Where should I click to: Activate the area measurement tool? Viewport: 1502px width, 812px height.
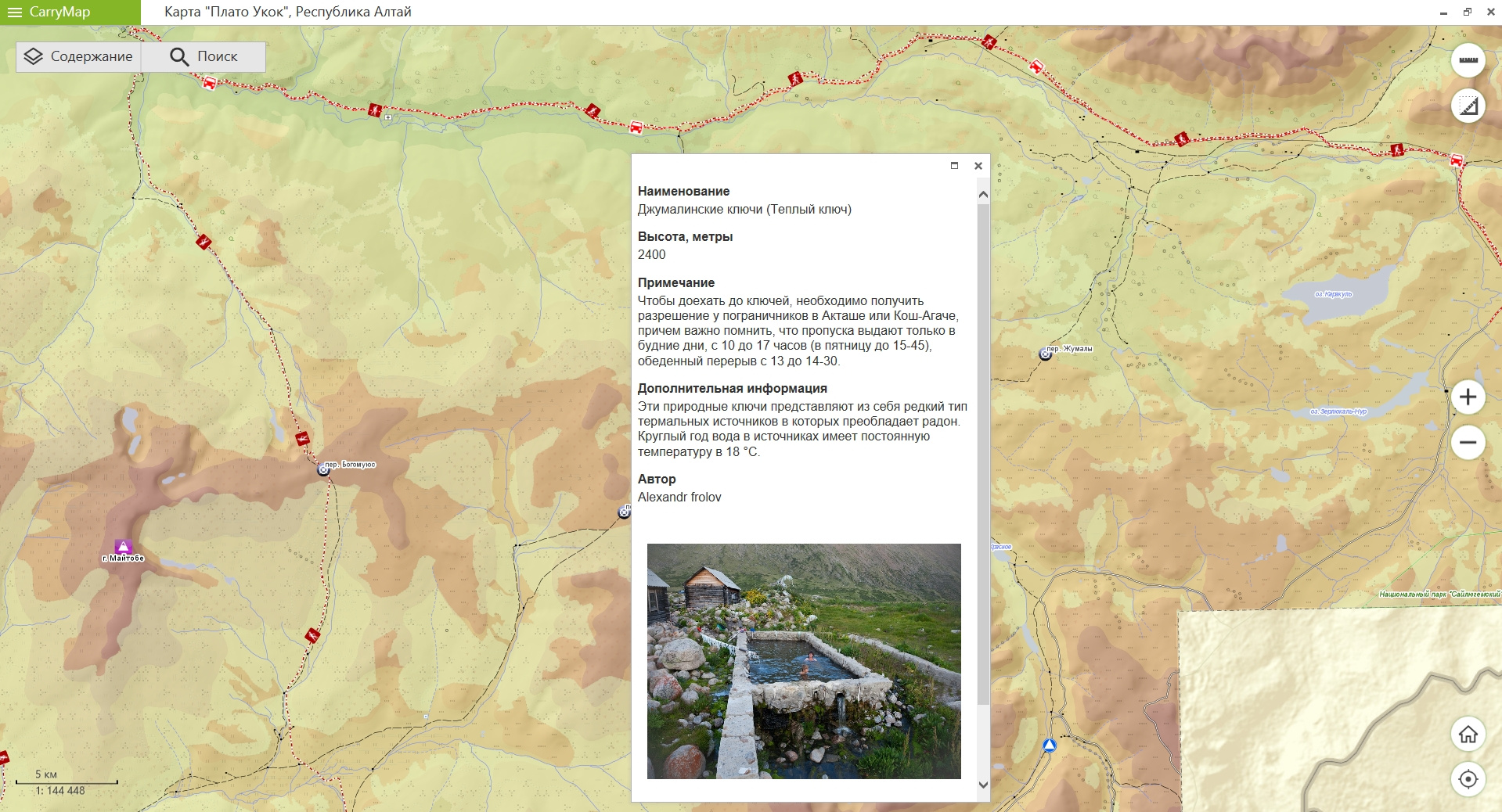1468,106
